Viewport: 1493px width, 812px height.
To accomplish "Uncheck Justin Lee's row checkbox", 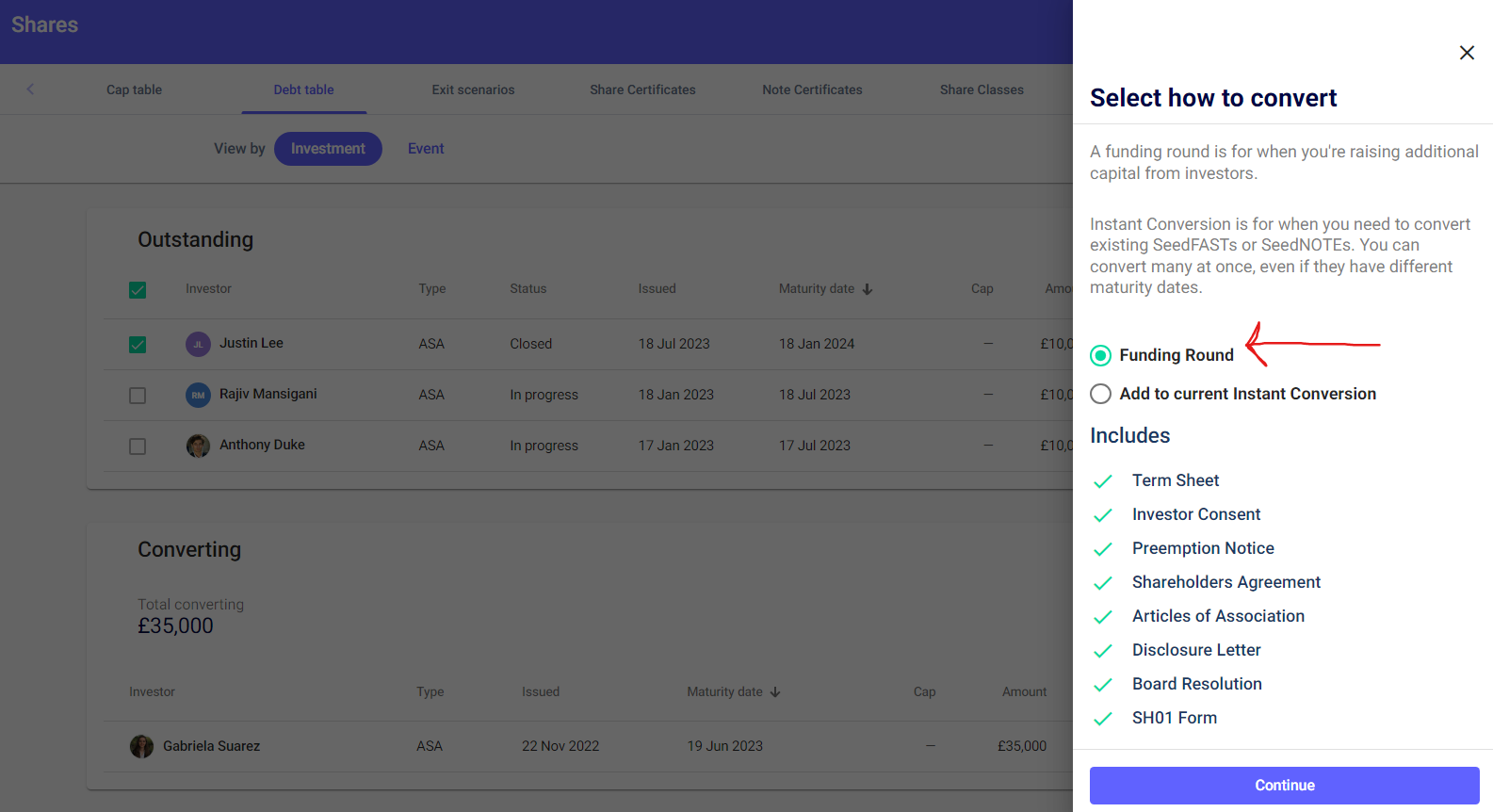I will click(x=138, y=345).
